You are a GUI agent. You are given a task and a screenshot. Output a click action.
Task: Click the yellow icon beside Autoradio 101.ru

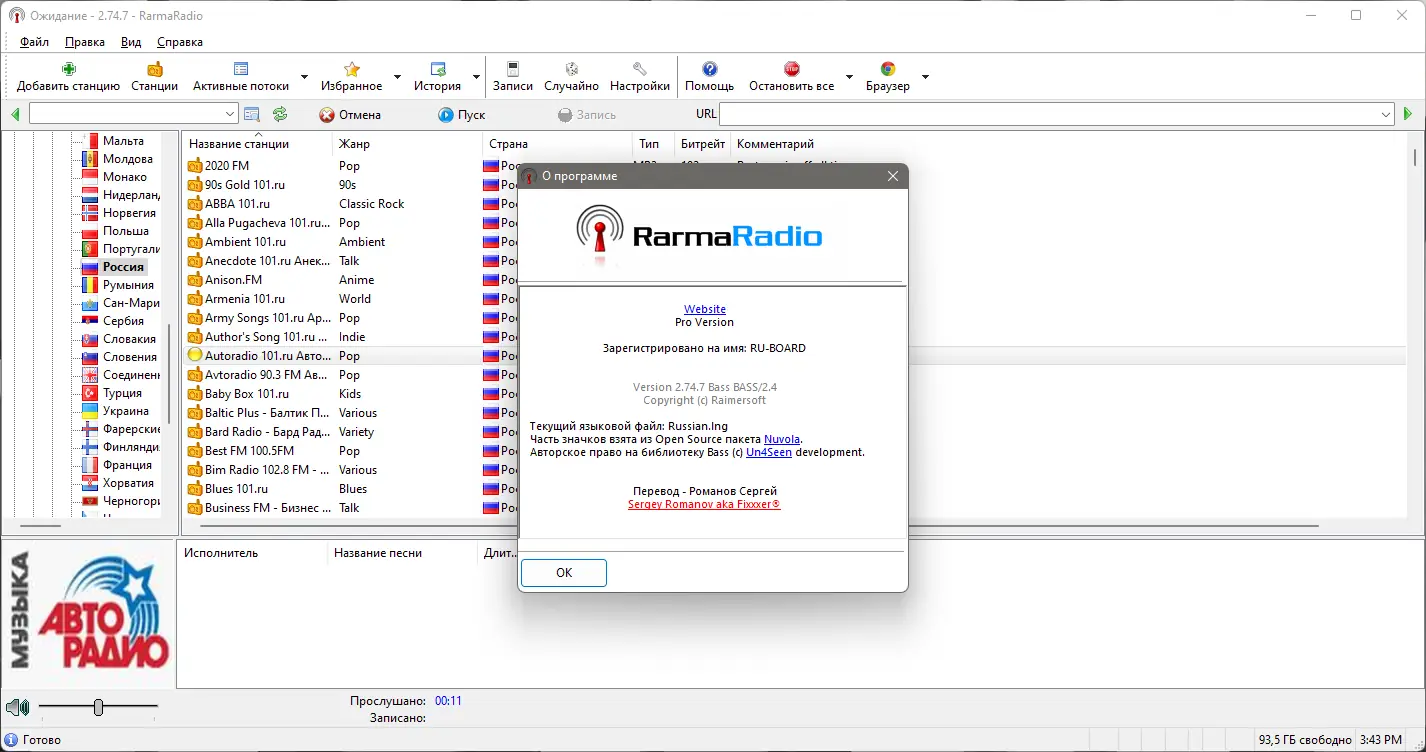195,356
